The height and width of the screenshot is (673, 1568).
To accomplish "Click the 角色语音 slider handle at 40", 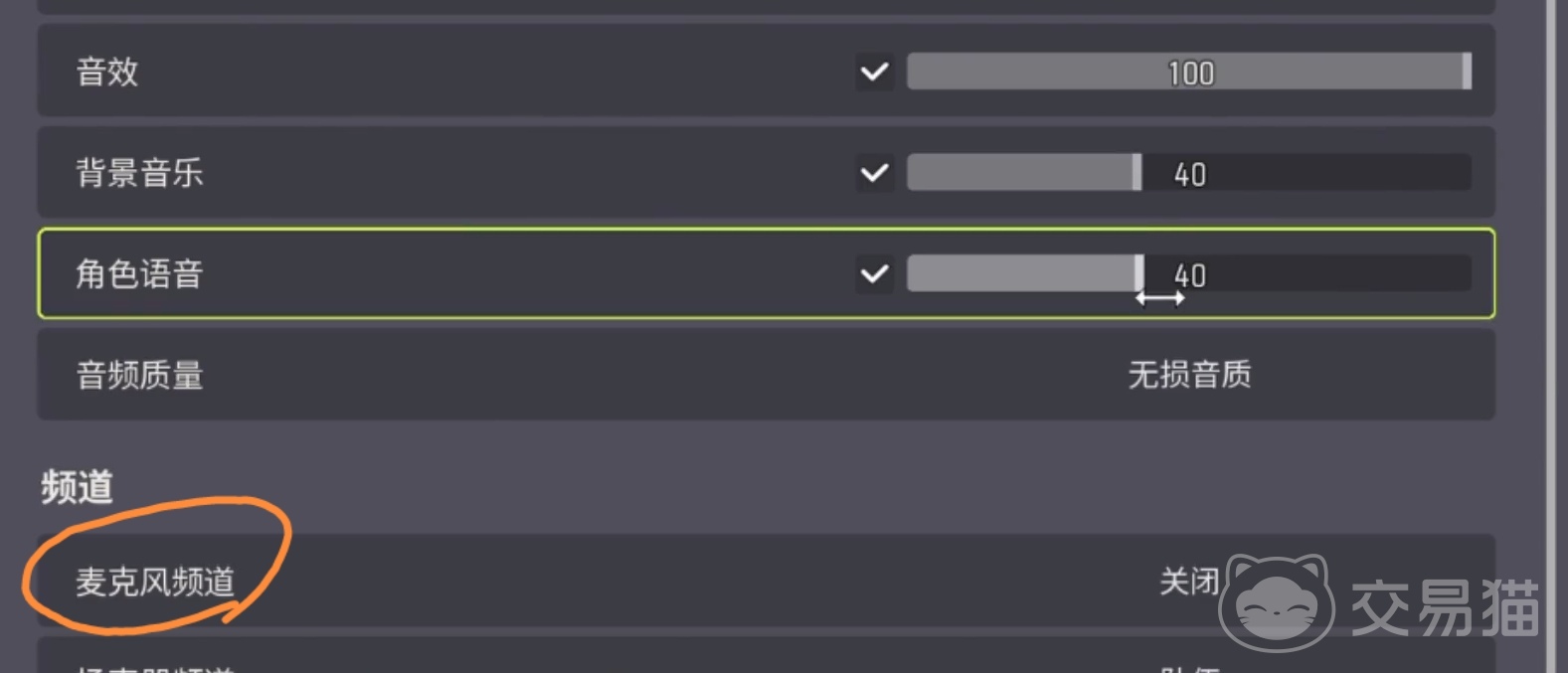I will (1139, 273).
